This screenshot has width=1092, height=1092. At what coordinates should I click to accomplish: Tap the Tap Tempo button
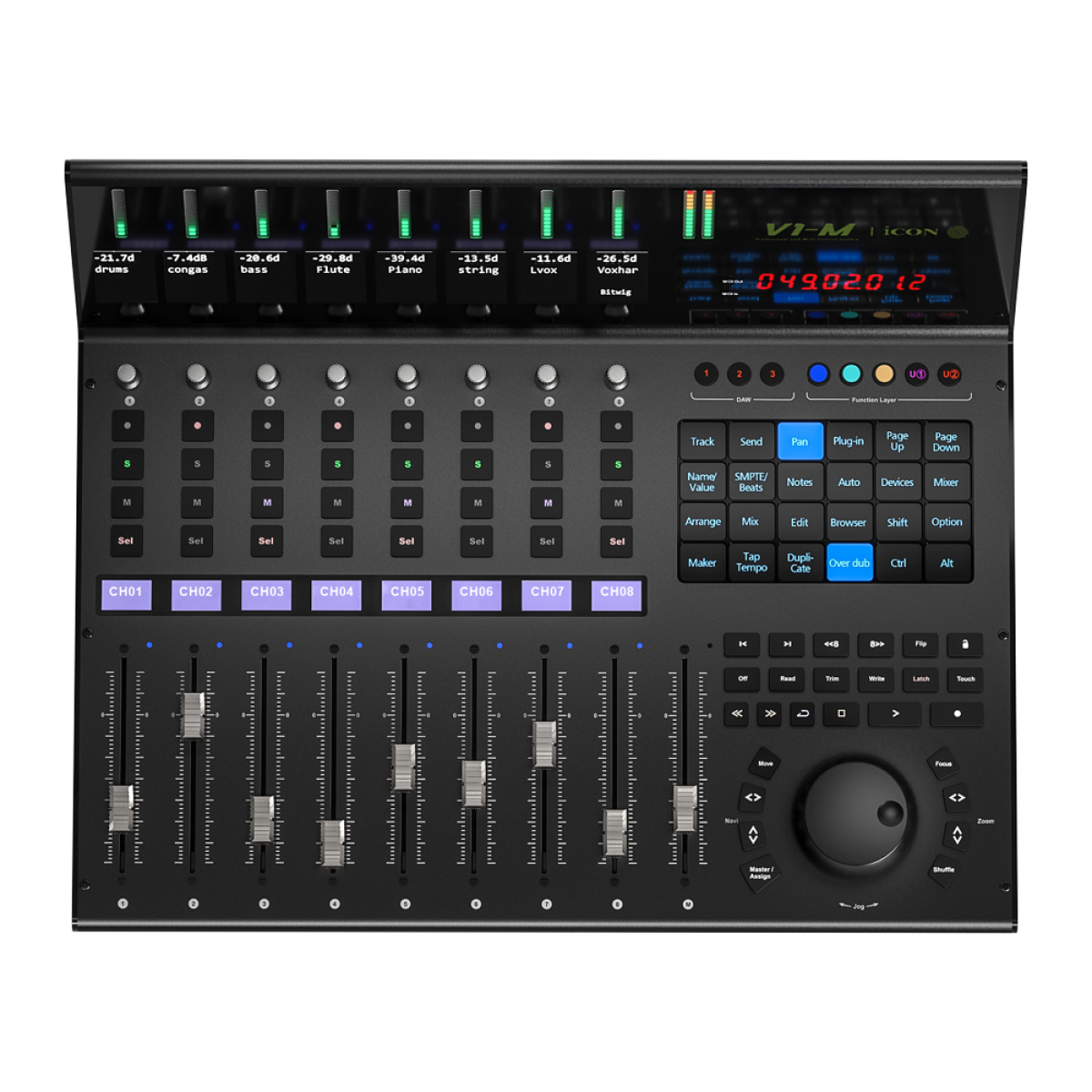point(751,562)
